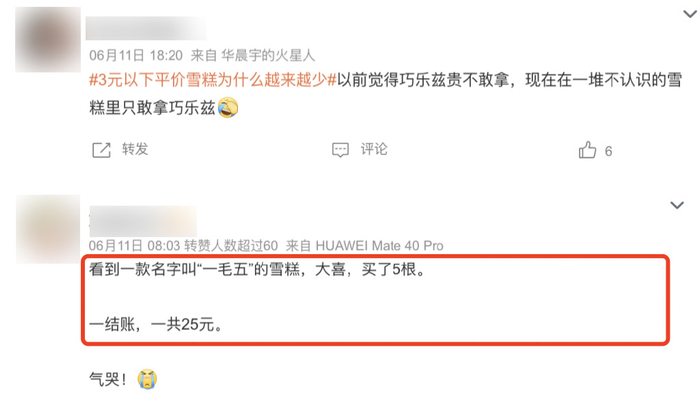Click the 评论 label
This screenshot has width=700, height=397.
point(374,149)
